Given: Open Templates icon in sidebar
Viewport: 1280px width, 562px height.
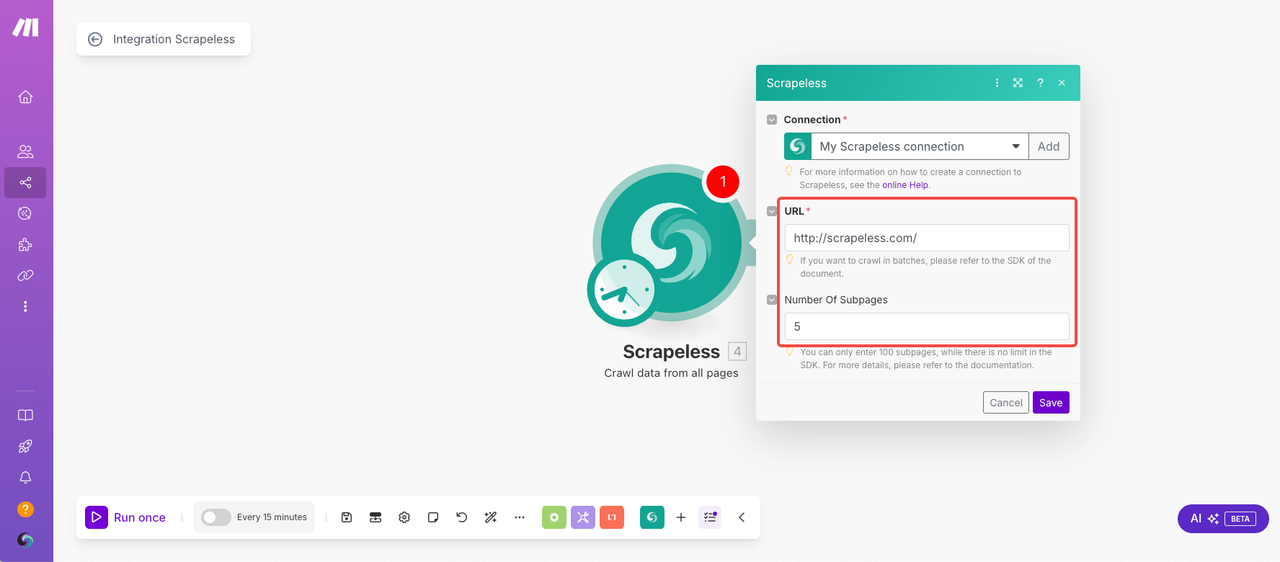Looking at the screenshot, I should [x=25, y=213].
